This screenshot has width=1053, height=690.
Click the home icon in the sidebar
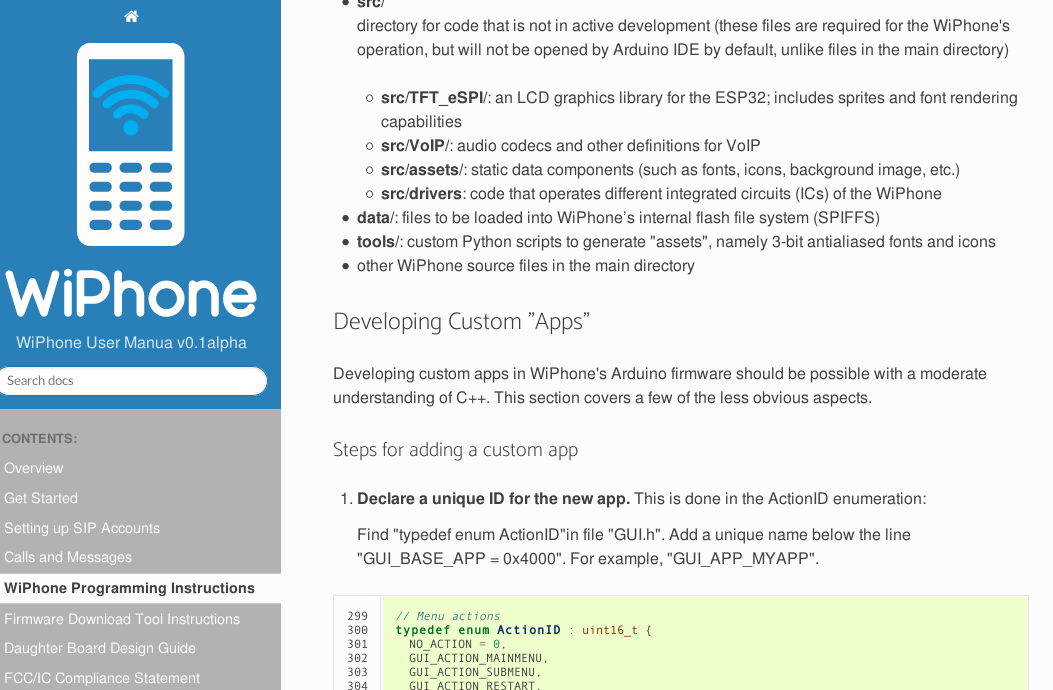(x=131, y=16)
